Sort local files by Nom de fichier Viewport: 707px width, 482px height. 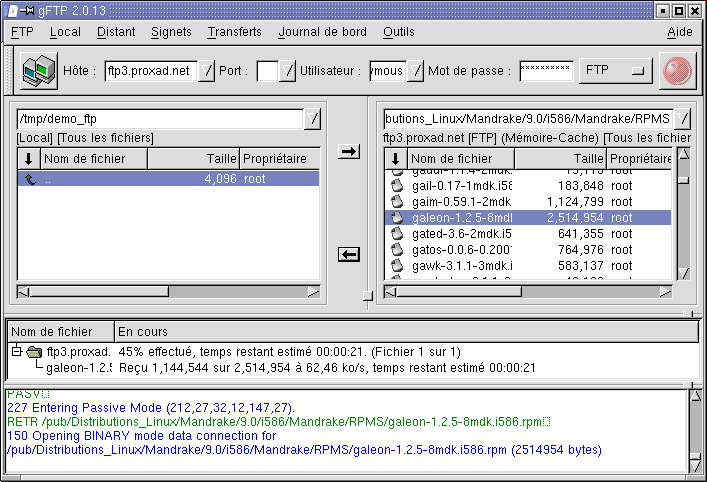tap(94, 159)
